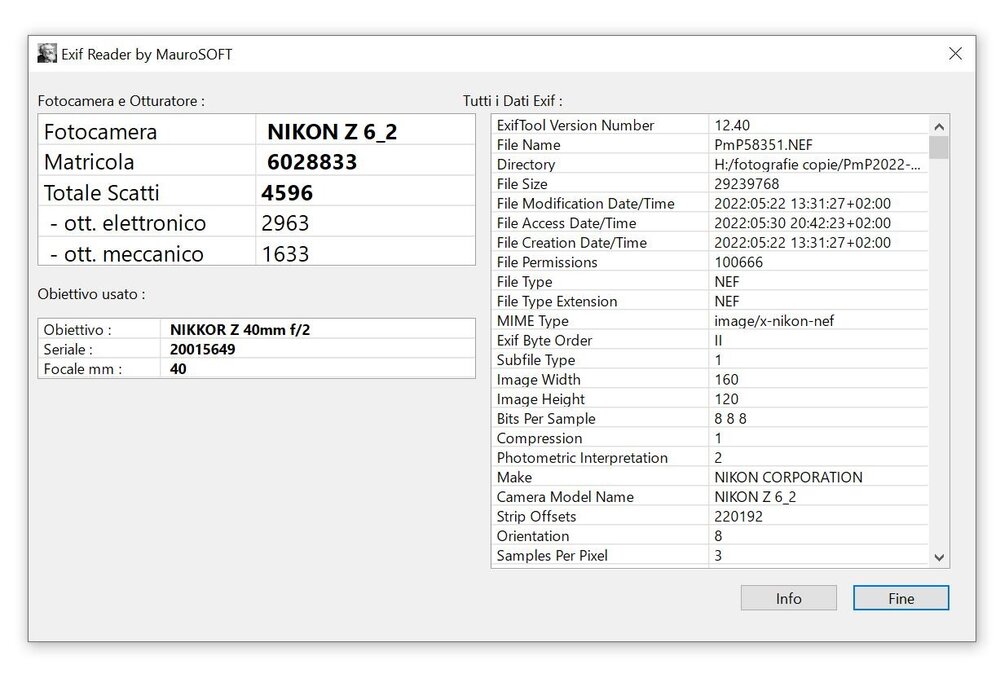The image size is (1000, 678).
Task: Select the Make row label
Action: [x=515, y=477]
